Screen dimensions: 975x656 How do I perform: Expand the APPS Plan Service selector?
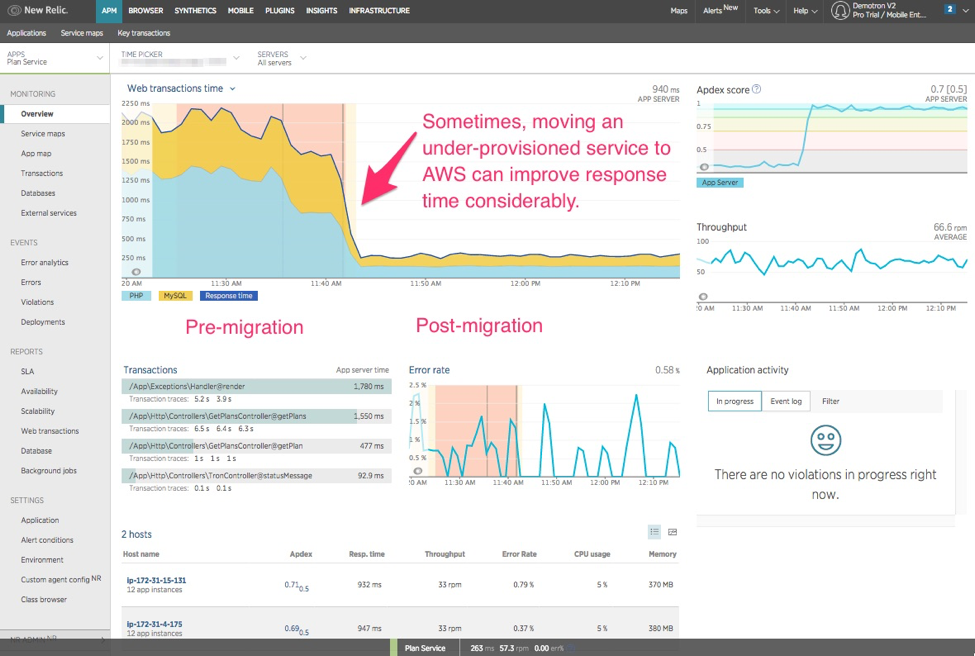click(55, 58)
